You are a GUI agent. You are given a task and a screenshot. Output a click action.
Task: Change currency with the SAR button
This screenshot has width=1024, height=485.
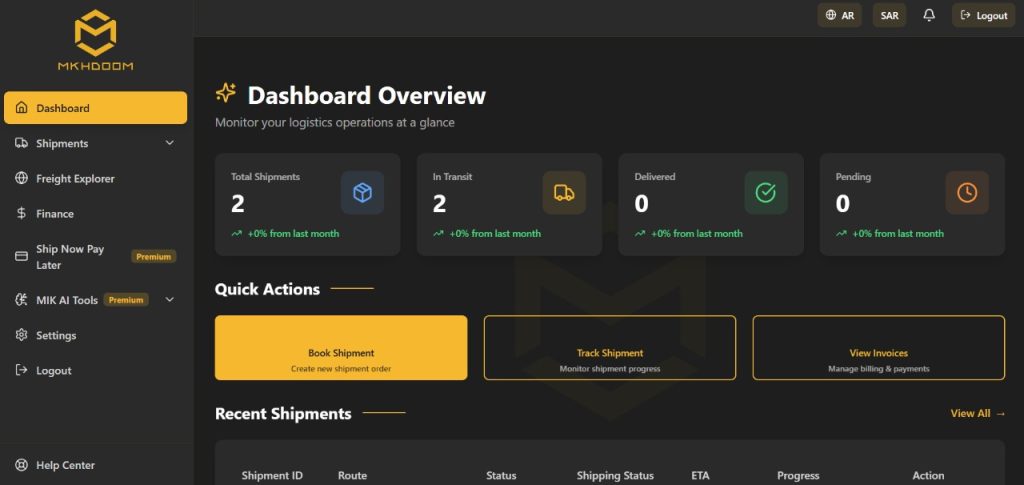[889, 16]
